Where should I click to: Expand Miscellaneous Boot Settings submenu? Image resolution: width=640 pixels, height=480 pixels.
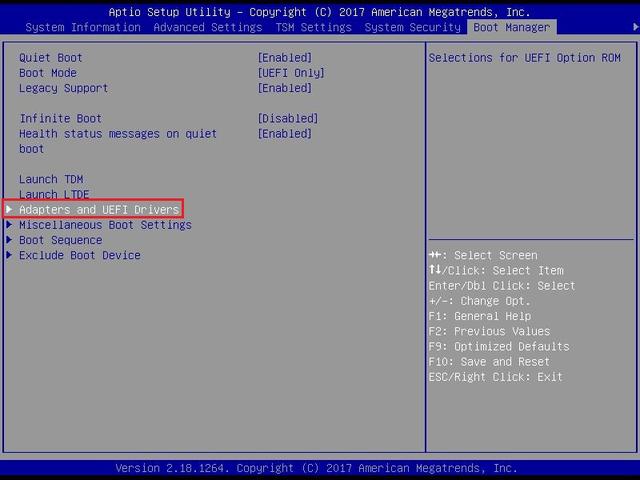point(105,225)
